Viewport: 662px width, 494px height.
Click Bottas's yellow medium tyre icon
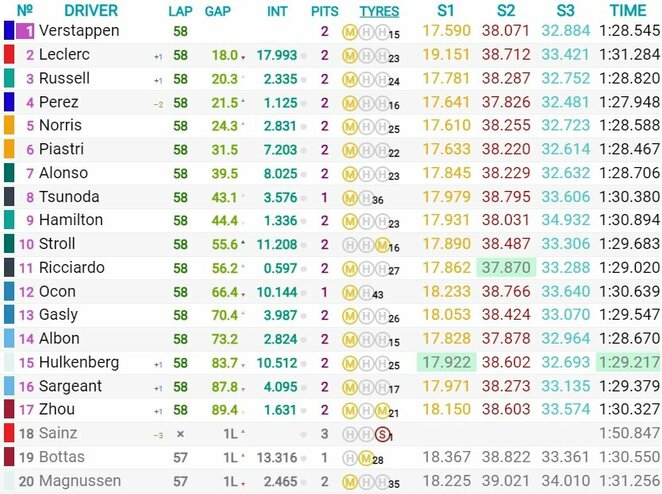pos(364,457)
